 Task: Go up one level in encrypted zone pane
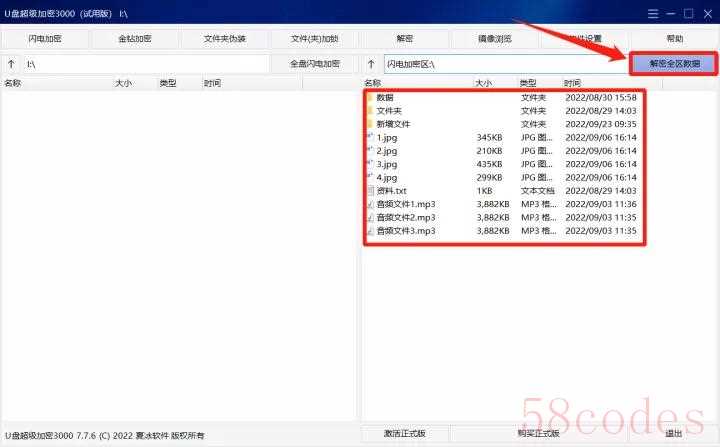click(x=371, y=64)
